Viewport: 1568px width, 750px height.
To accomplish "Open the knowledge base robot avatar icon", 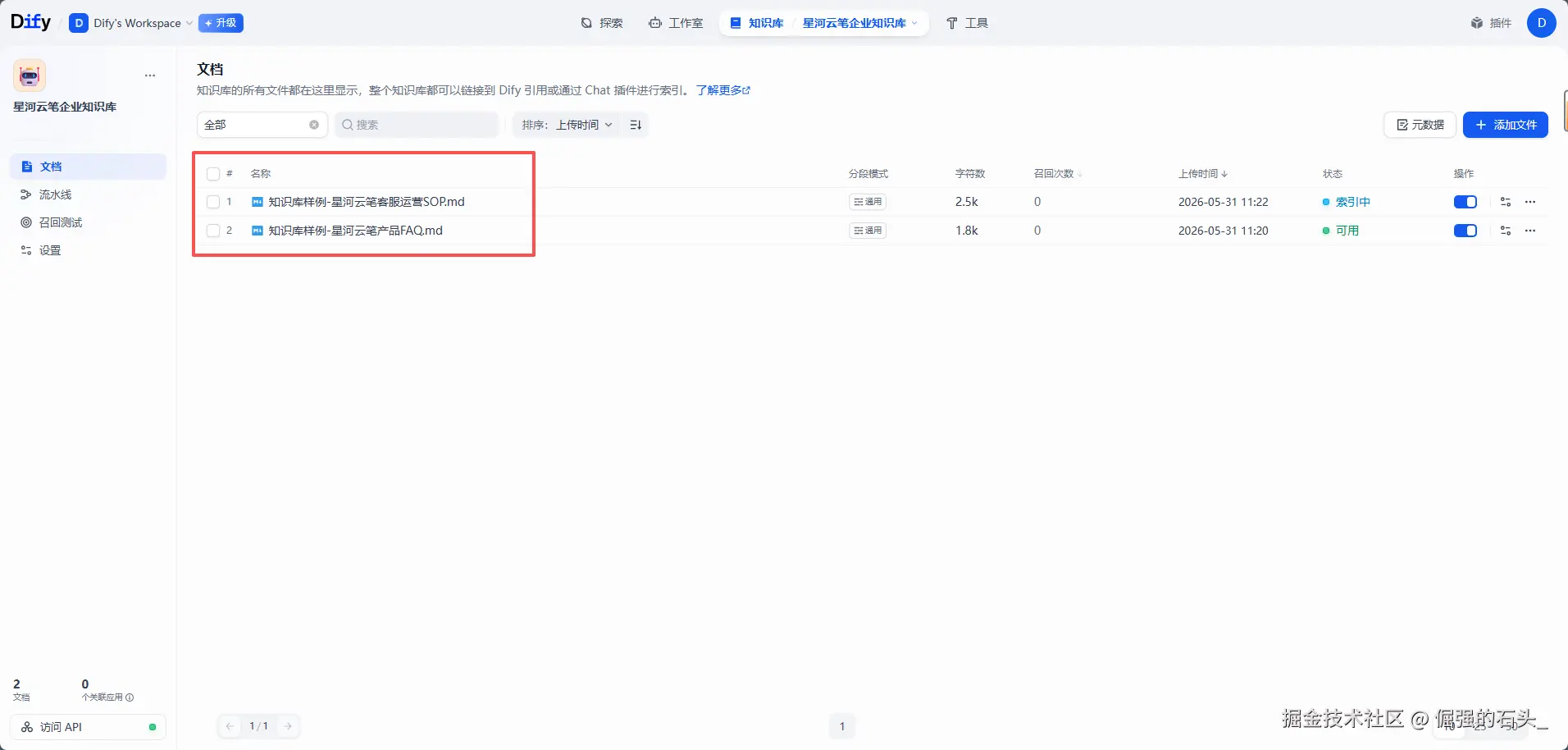I will (x=30, y=75).
